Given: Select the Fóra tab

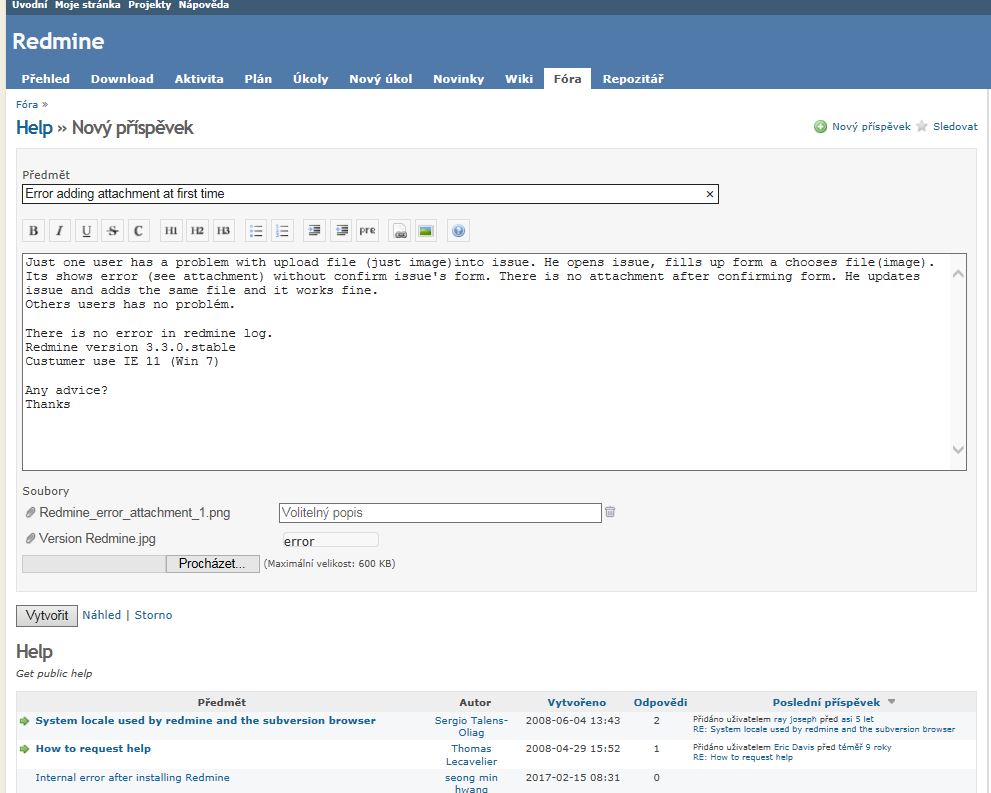Looking at the screenshot, I should tap(568, 79).
